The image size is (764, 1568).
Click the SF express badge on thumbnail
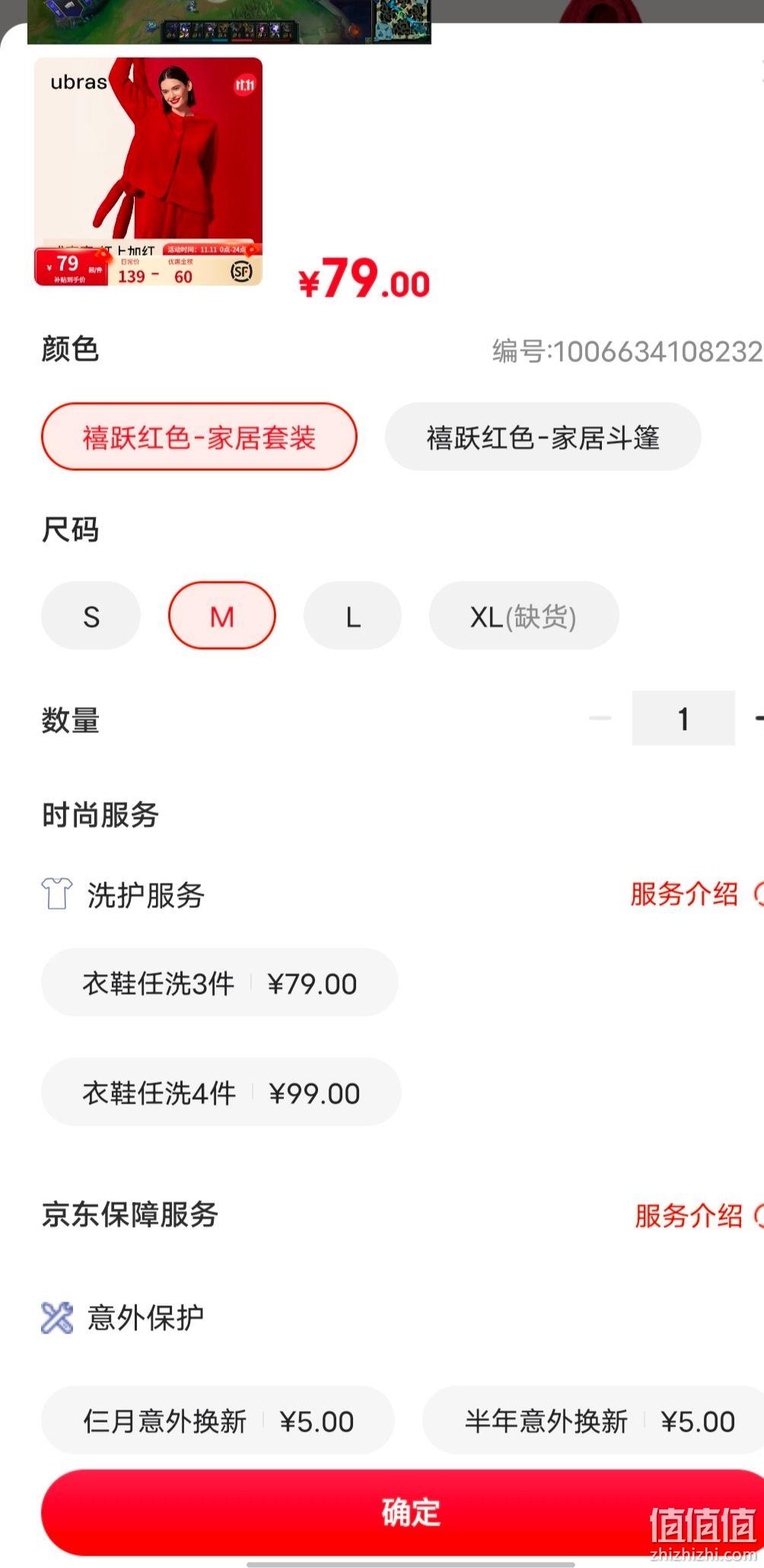click(x=242, y=270)
